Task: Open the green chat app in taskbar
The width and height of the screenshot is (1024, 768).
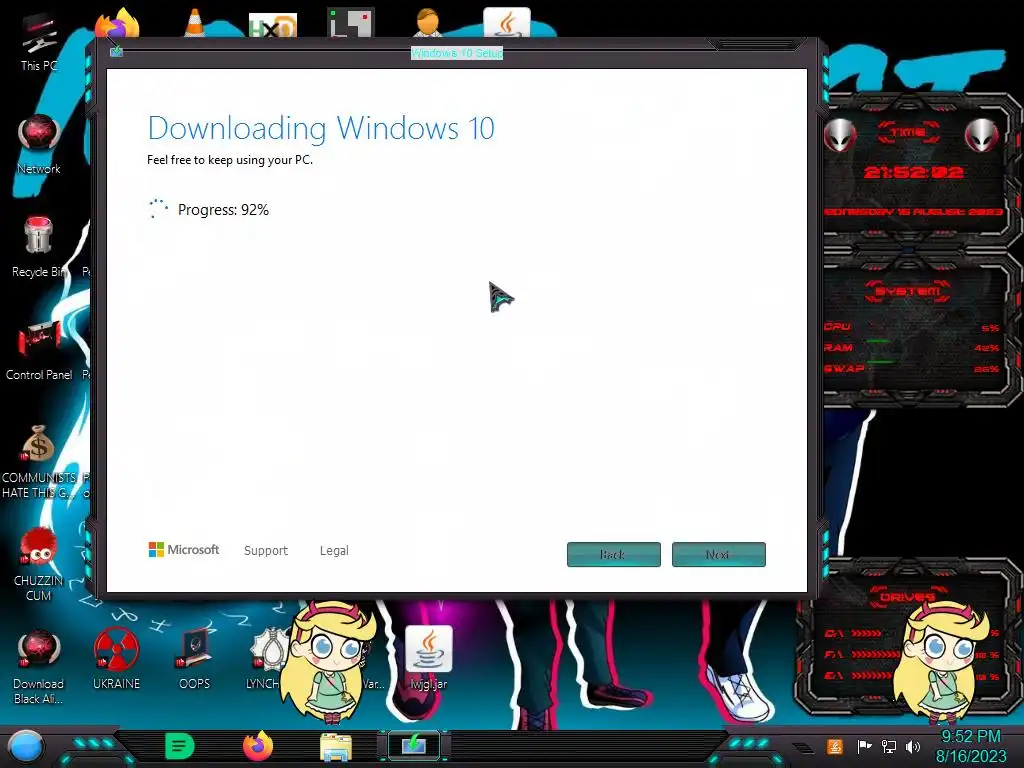Action: click(180, 746)
